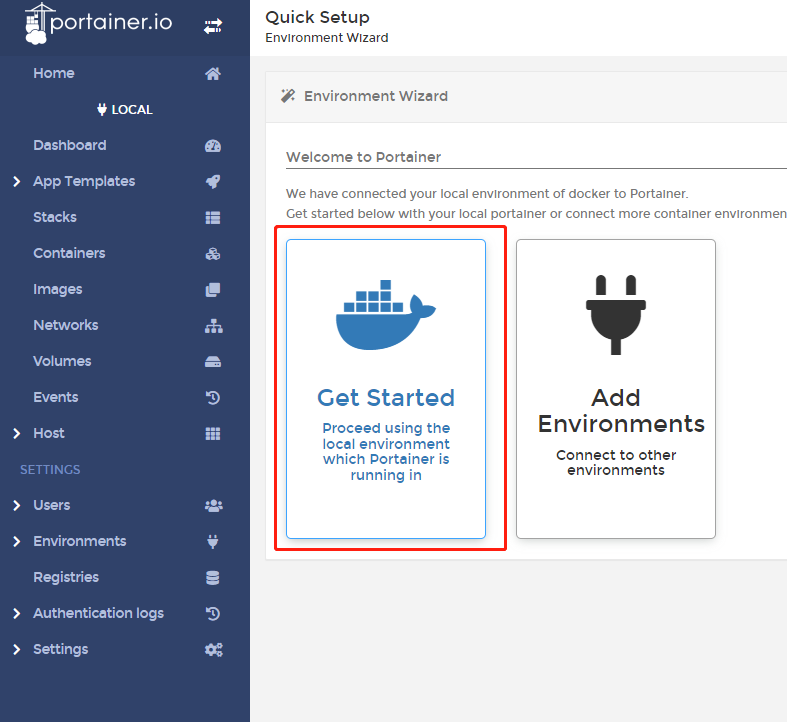Expand the Host chevron
787x722 pixels.
(17, 433)
